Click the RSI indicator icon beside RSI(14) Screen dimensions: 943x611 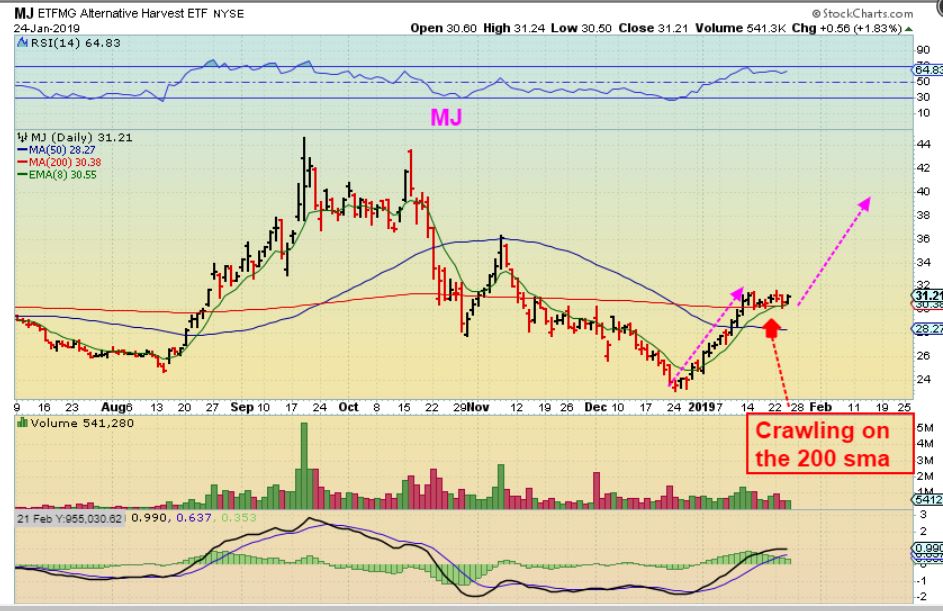click(22, 43)
